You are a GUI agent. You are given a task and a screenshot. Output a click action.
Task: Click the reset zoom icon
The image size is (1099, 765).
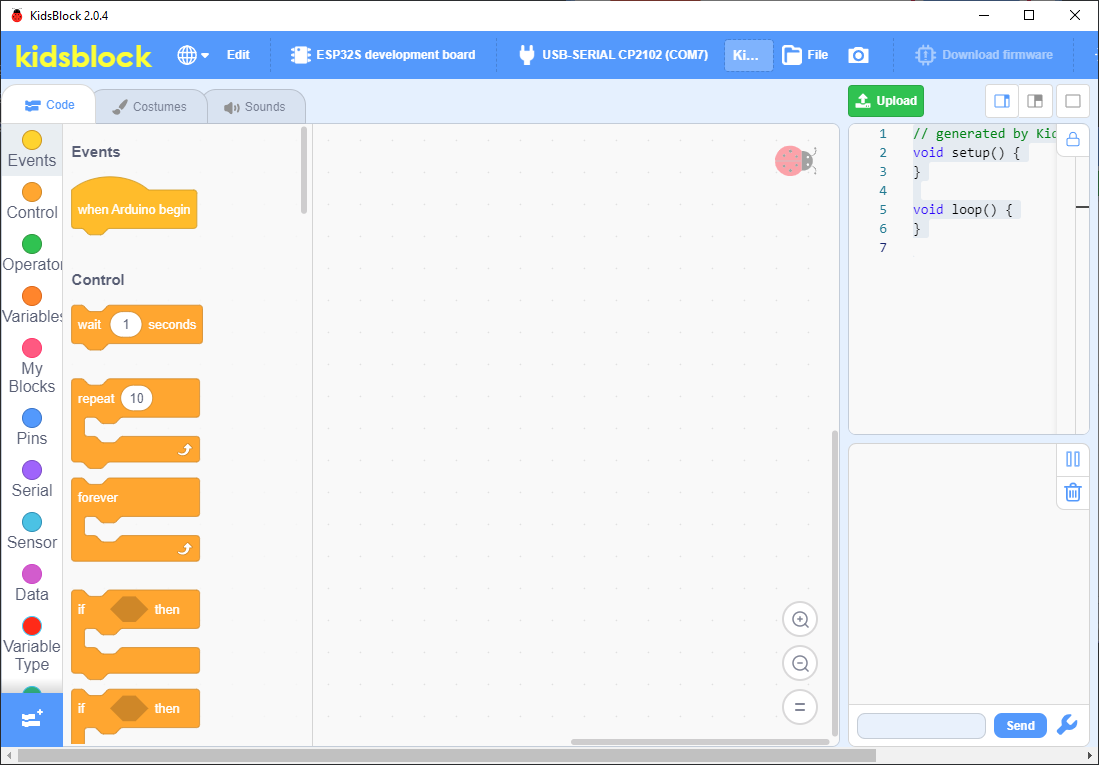point(800,707)
